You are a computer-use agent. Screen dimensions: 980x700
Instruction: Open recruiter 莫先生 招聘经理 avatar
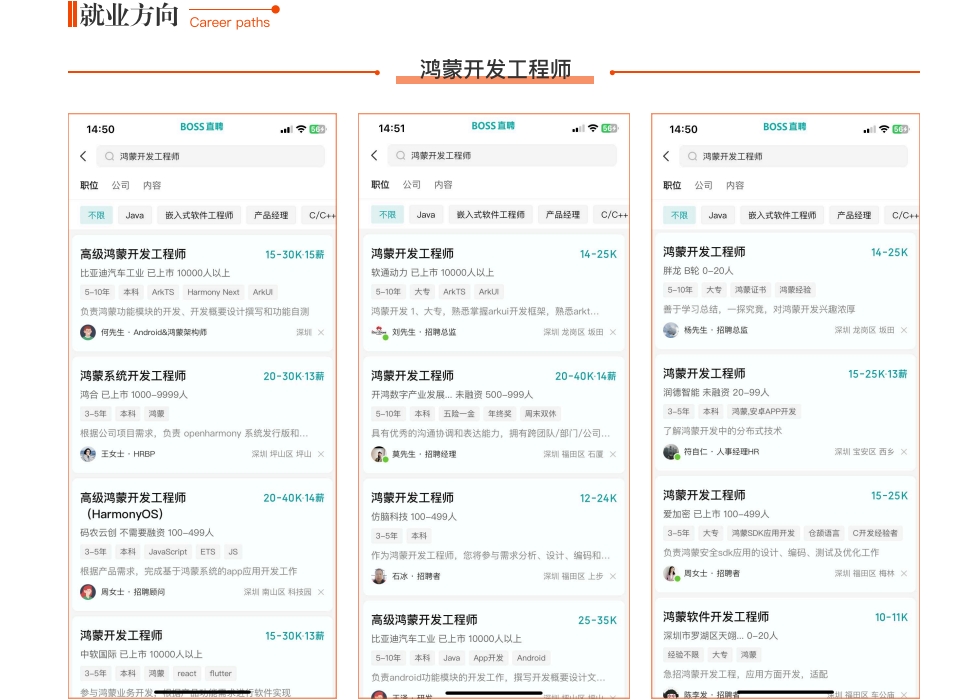(x=379, y=454)
